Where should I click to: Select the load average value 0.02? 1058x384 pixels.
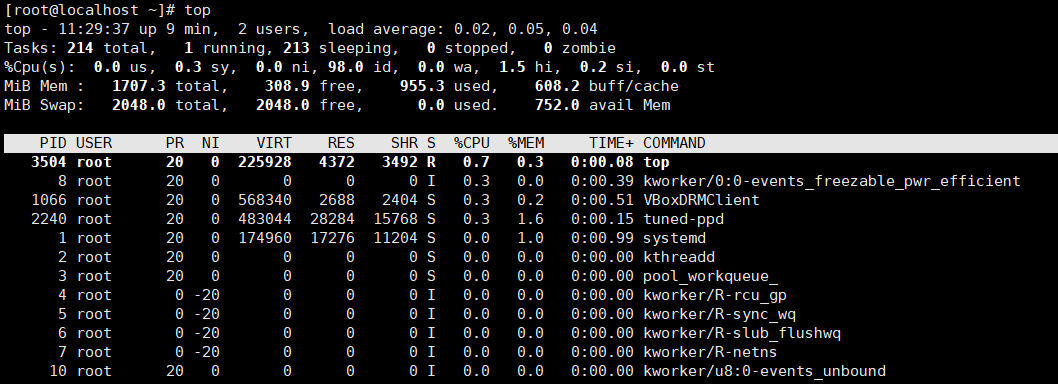click(x=472, y=29)
